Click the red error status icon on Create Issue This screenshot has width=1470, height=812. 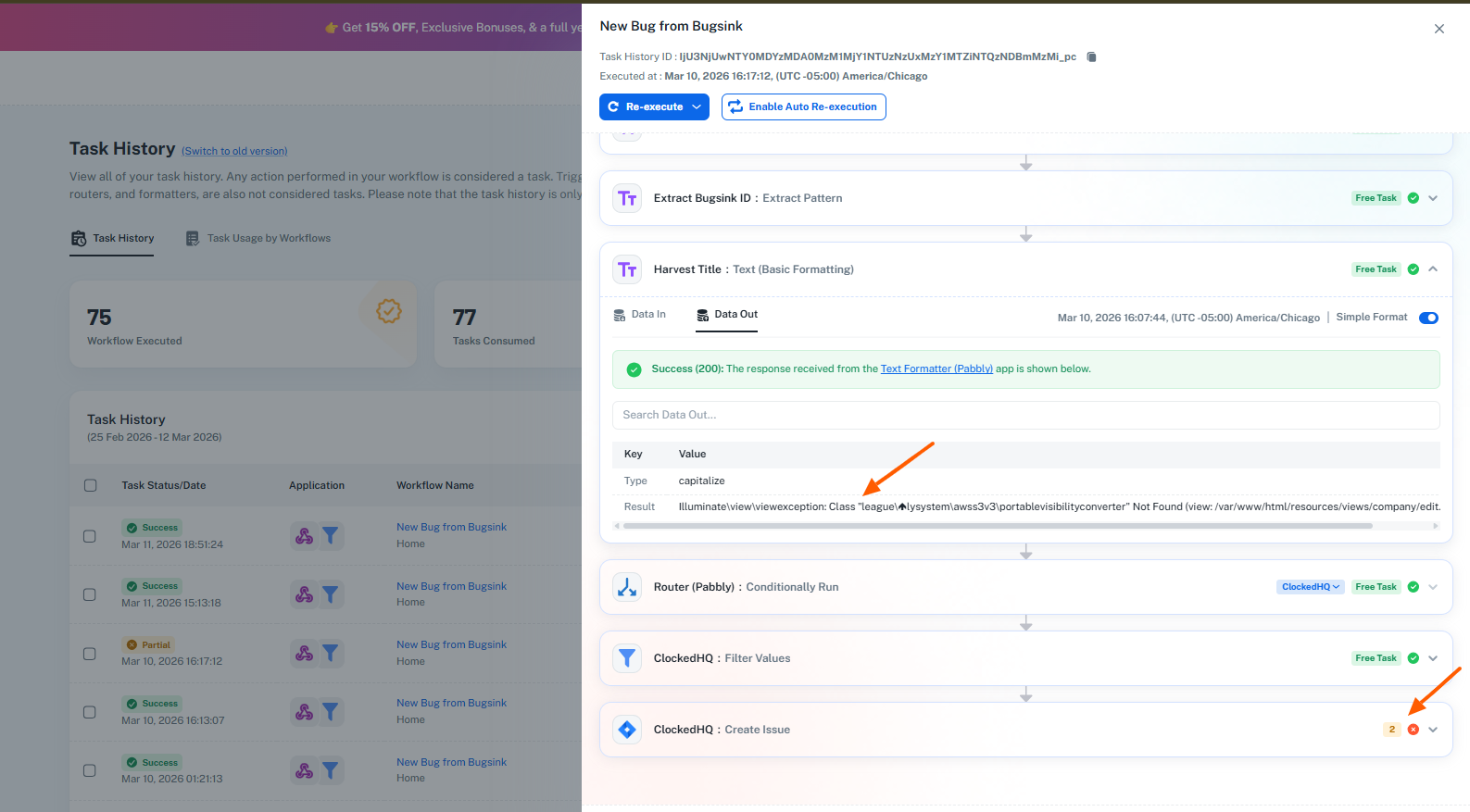1413,730
